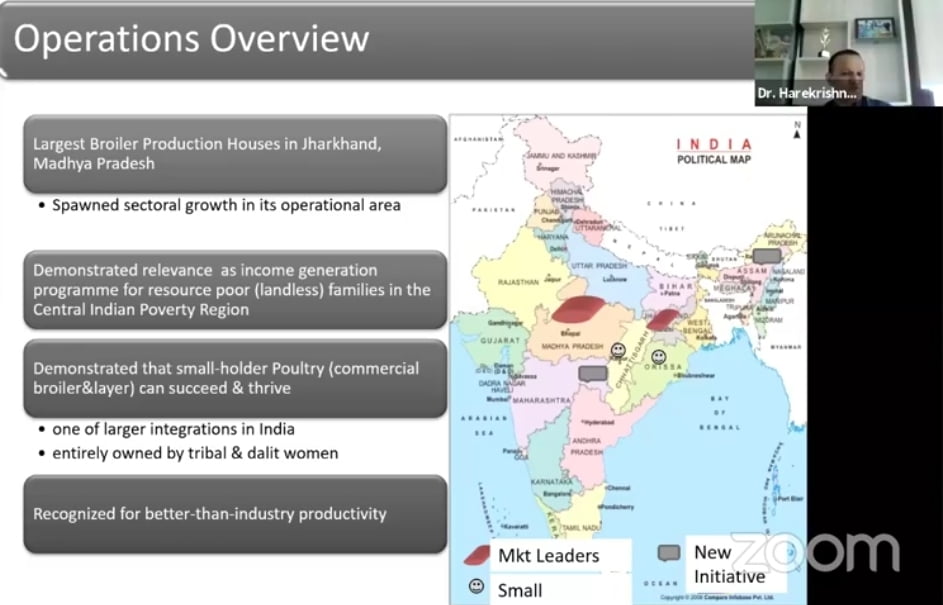
Task: Click the 'New Initiative' legend label
Action: click(x=730, y=564)
